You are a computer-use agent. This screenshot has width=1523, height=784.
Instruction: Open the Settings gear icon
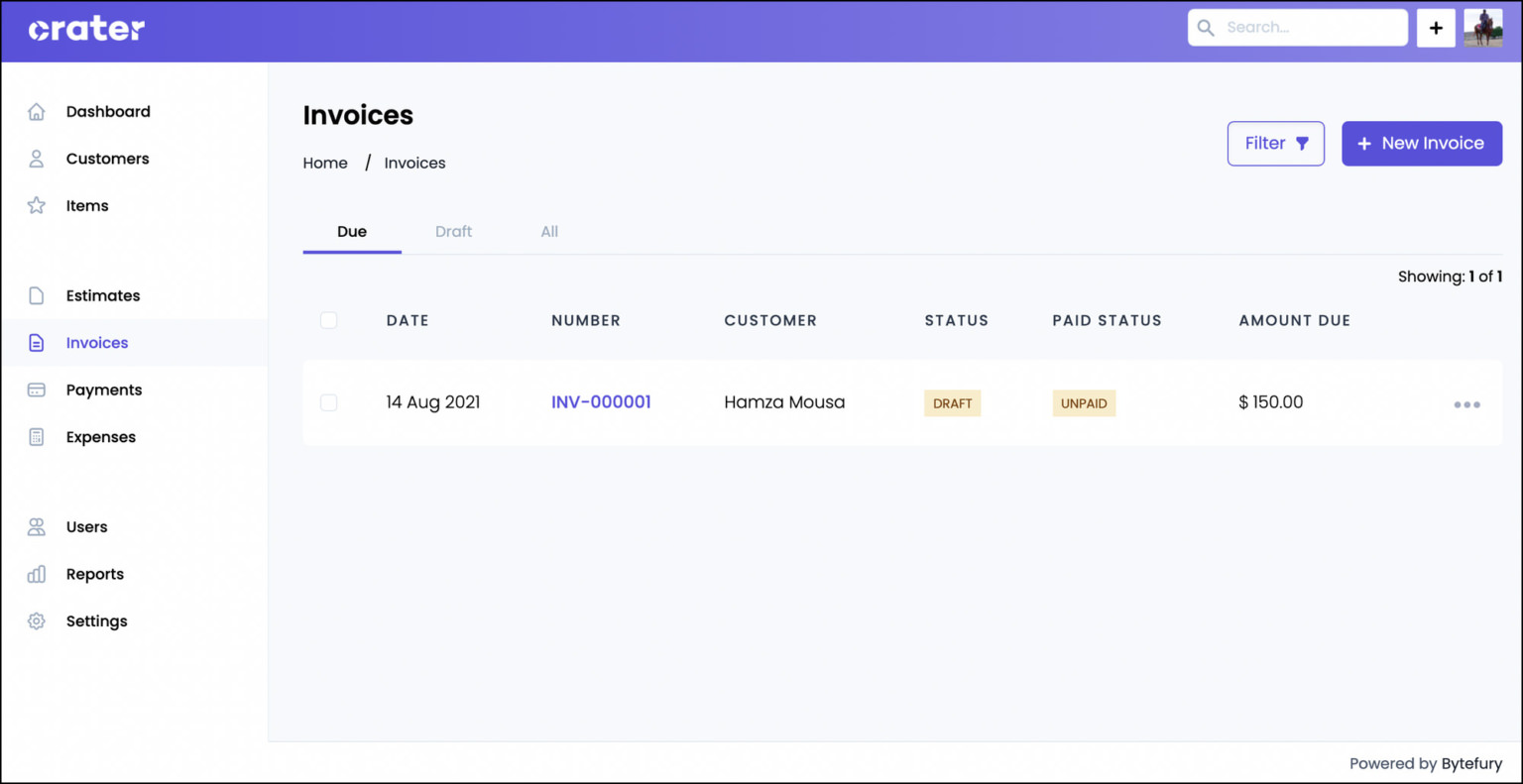(36, 620)
